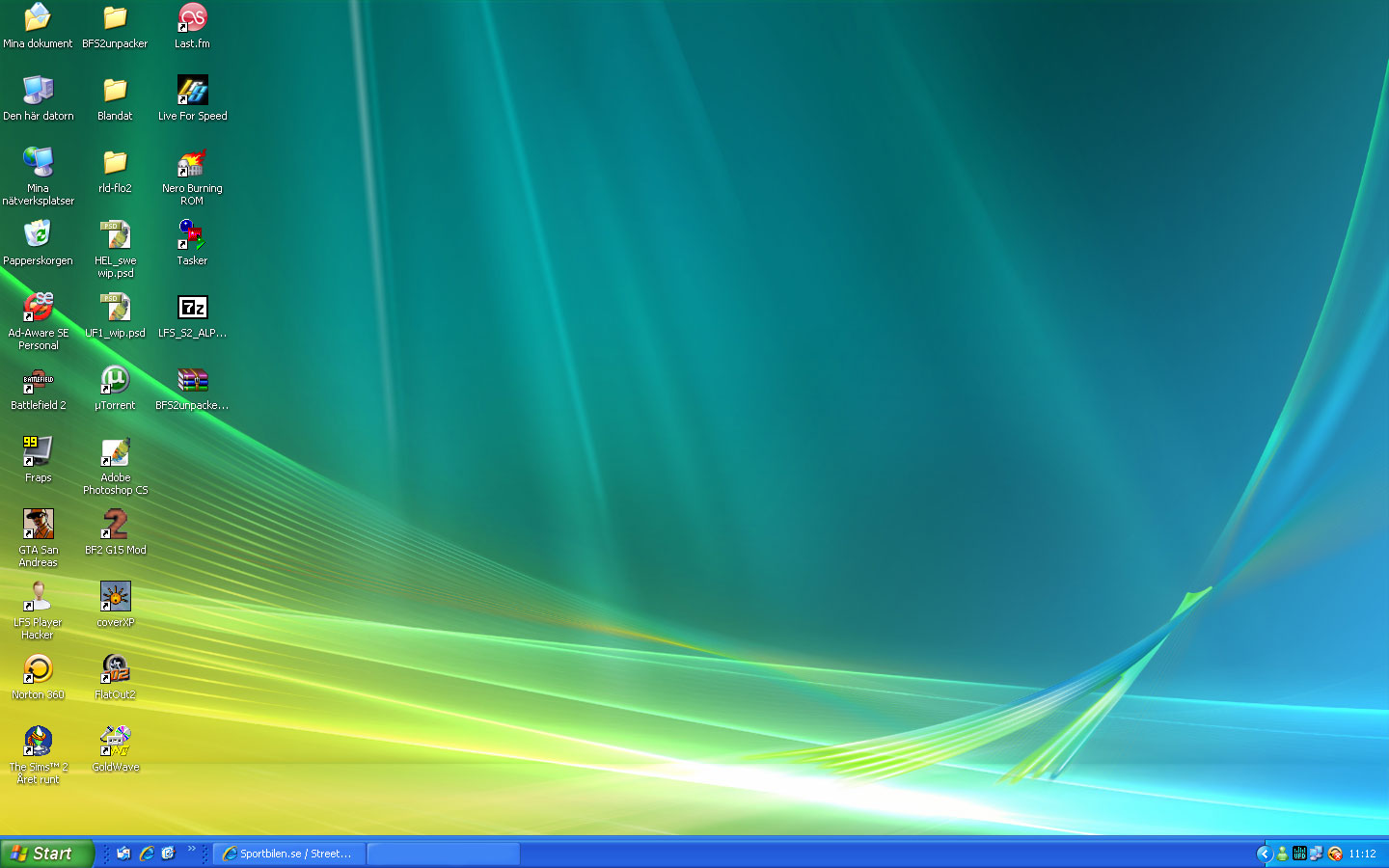Image resolution: width=1389 pixels, height=868 pixels.
Task: Select the coverXP desktop shortcut
Action: click(x=115, y=605)
